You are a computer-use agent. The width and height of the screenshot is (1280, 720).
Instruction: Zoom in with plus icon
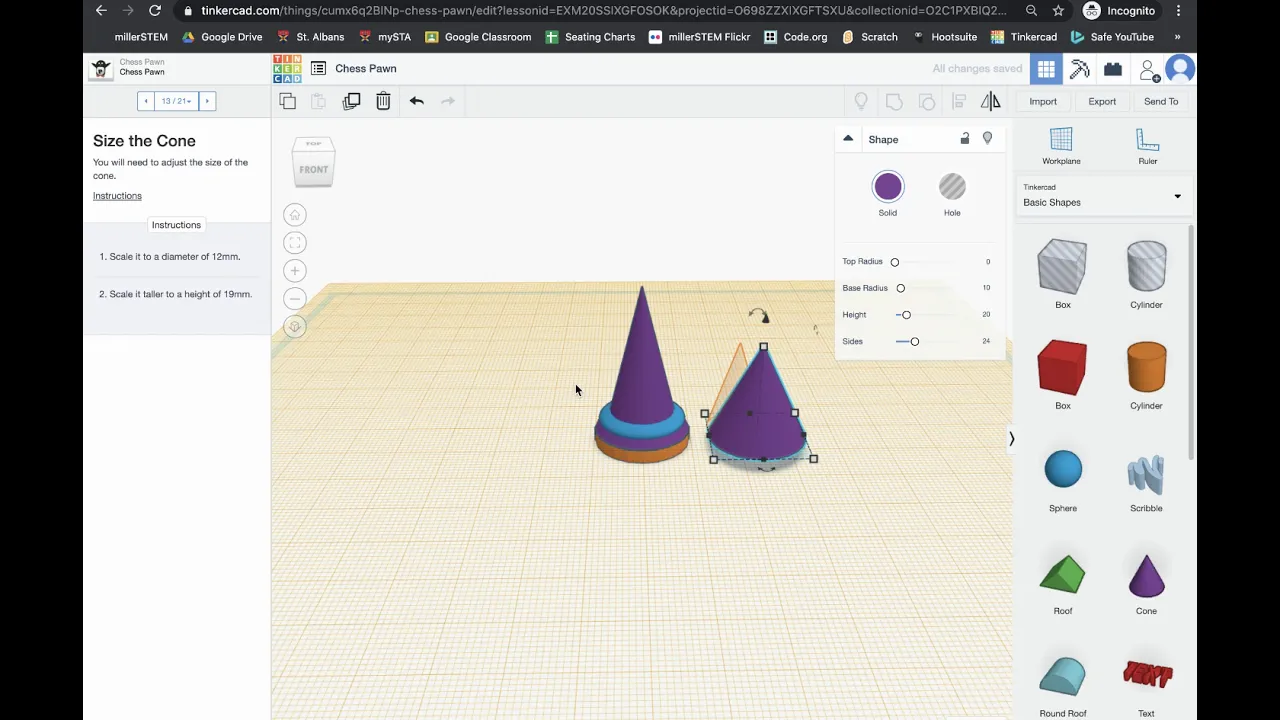click(295, 271)
